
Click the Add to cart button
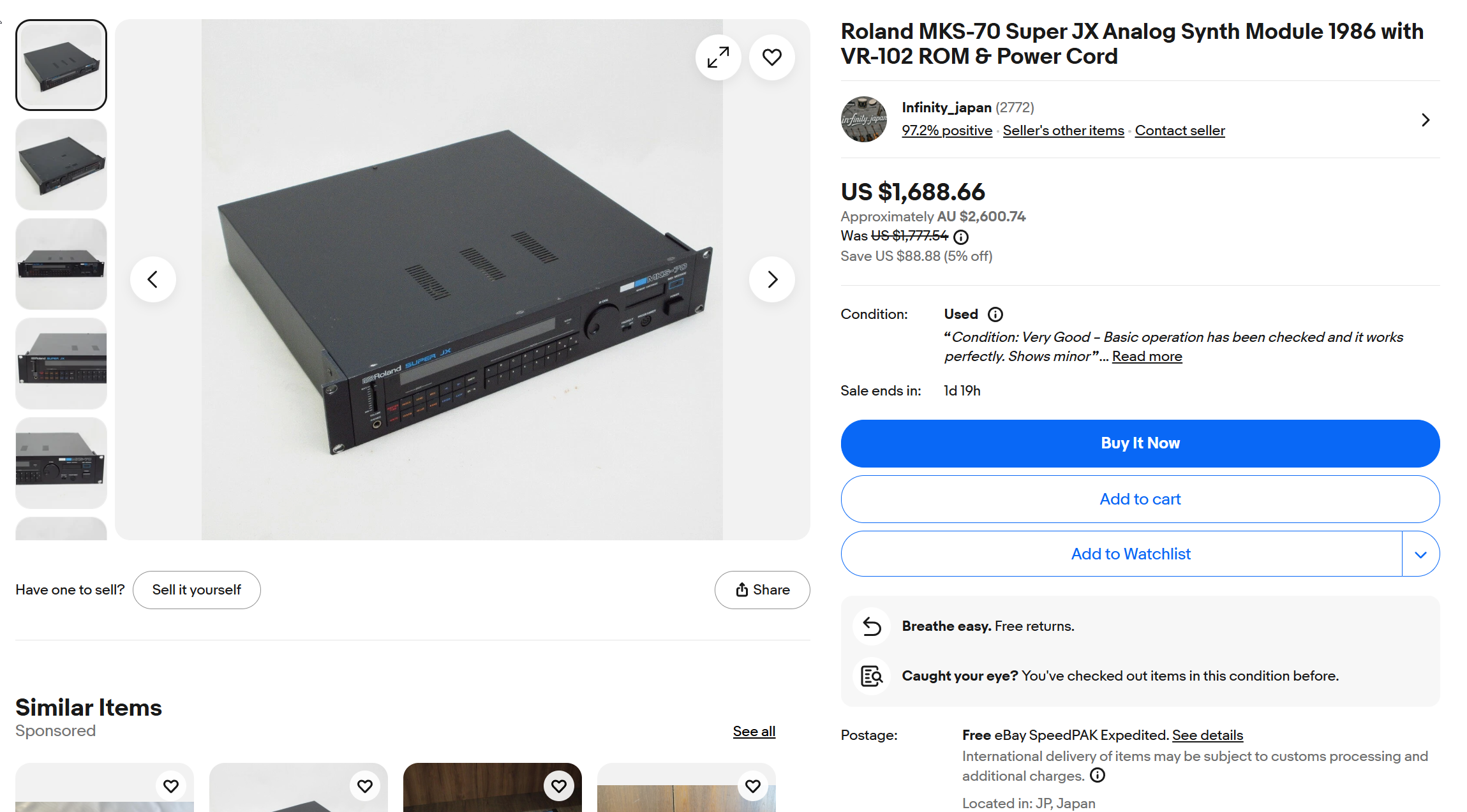click(x=1140, y=499)
